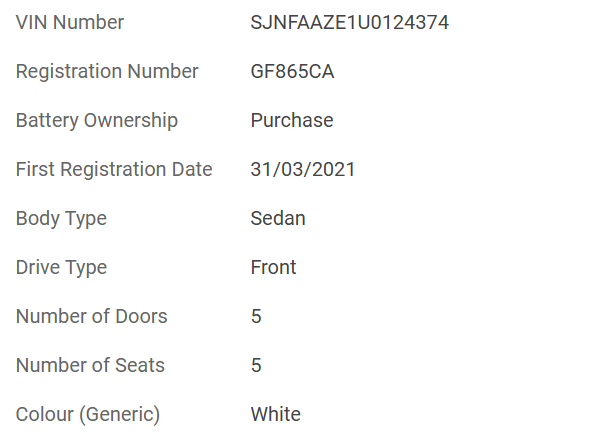
Task: Click the Purchase battery ownership value
Action: [292, 120]
